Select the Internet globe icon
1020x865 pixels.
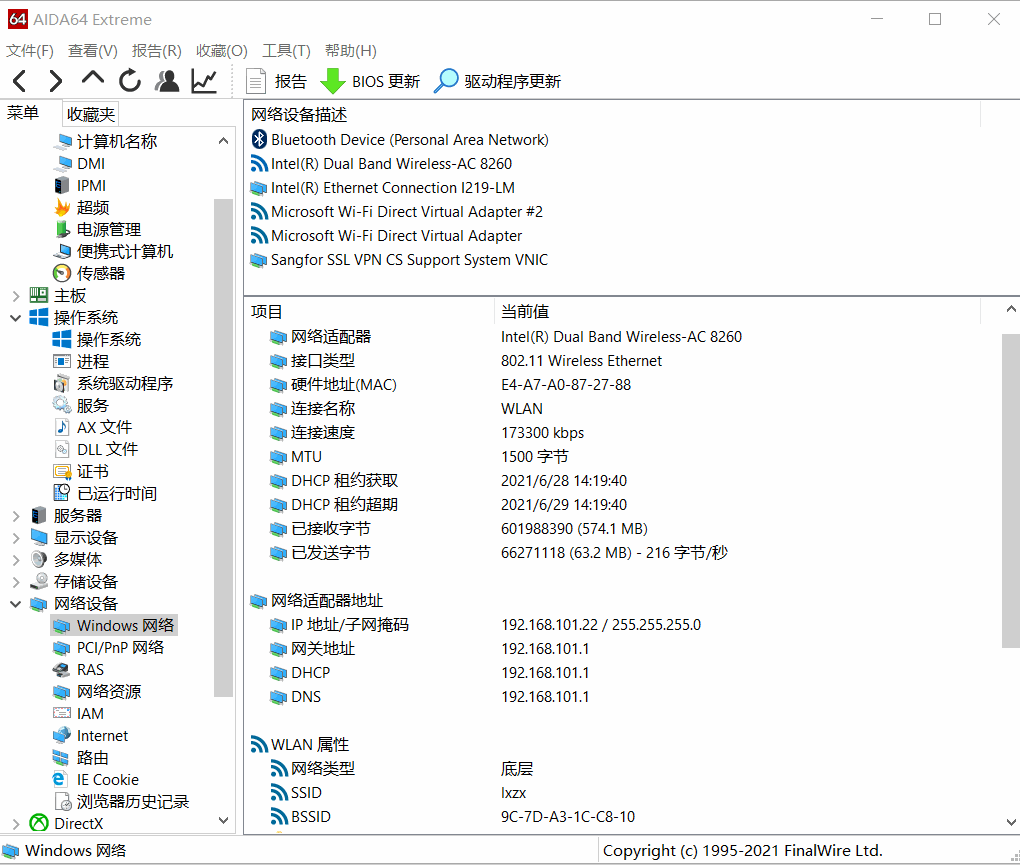pyautogui.click(x=62, y=736)
